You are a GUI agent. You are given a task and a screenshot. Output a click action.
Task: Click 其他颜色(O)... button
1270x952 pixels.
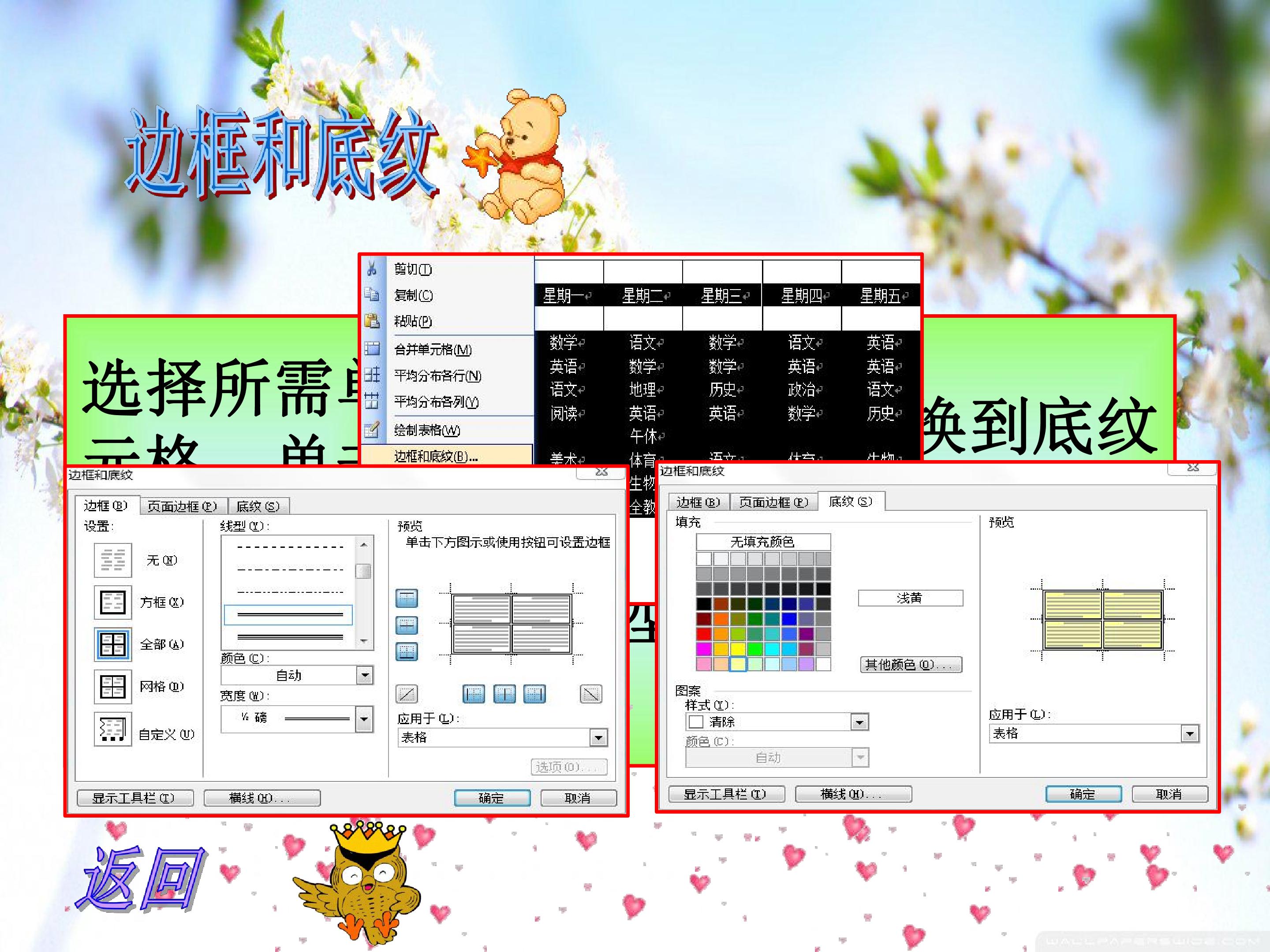click(911, 665)
